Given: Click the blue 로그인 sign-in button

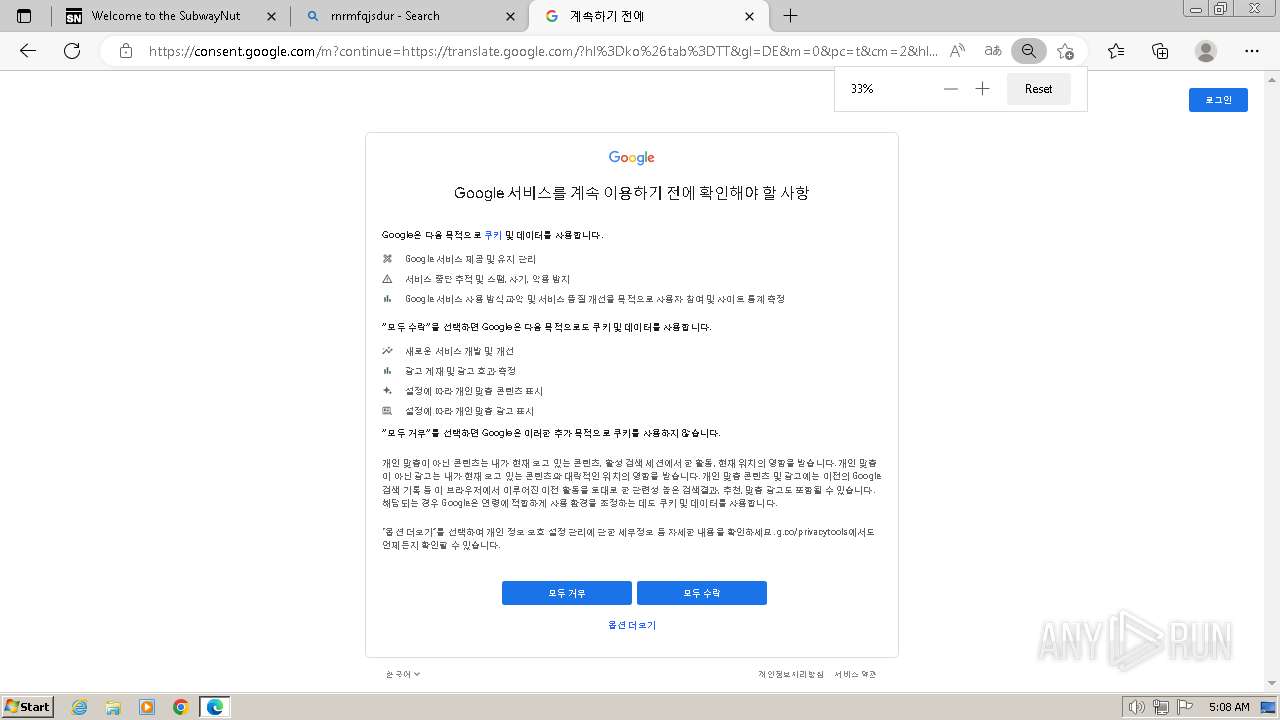Looking at the screenshot, I should coord(1218,100).
